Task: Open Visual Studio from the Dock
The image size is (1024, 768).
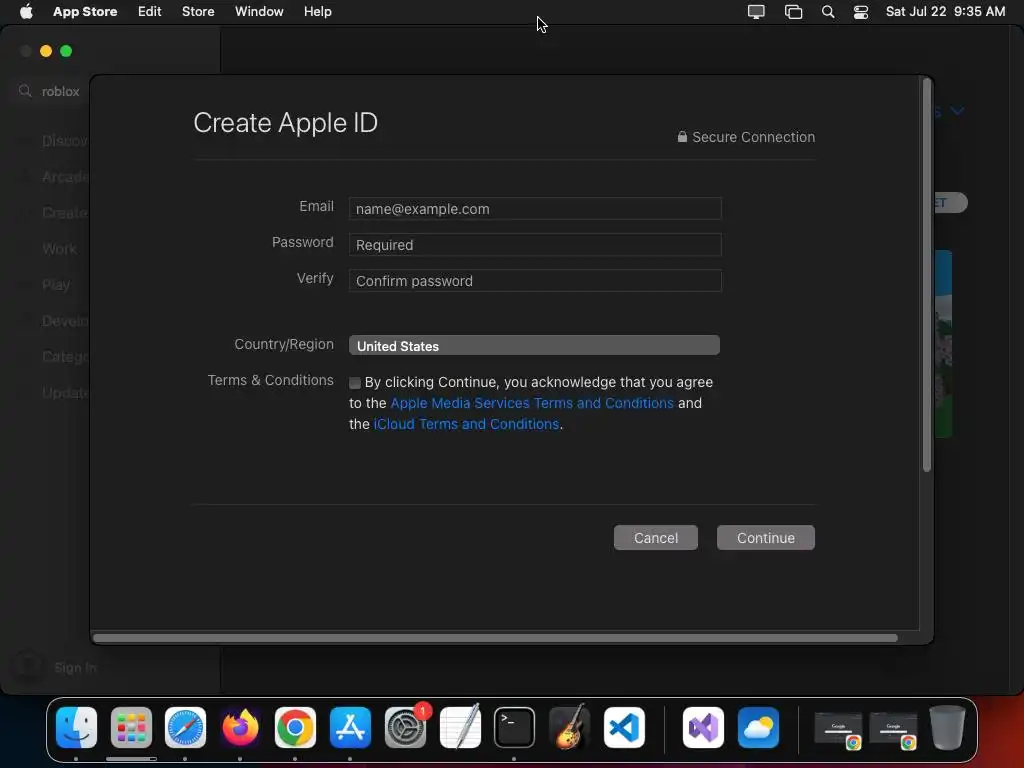Action: pyautogui.click(x=703, y=728)
